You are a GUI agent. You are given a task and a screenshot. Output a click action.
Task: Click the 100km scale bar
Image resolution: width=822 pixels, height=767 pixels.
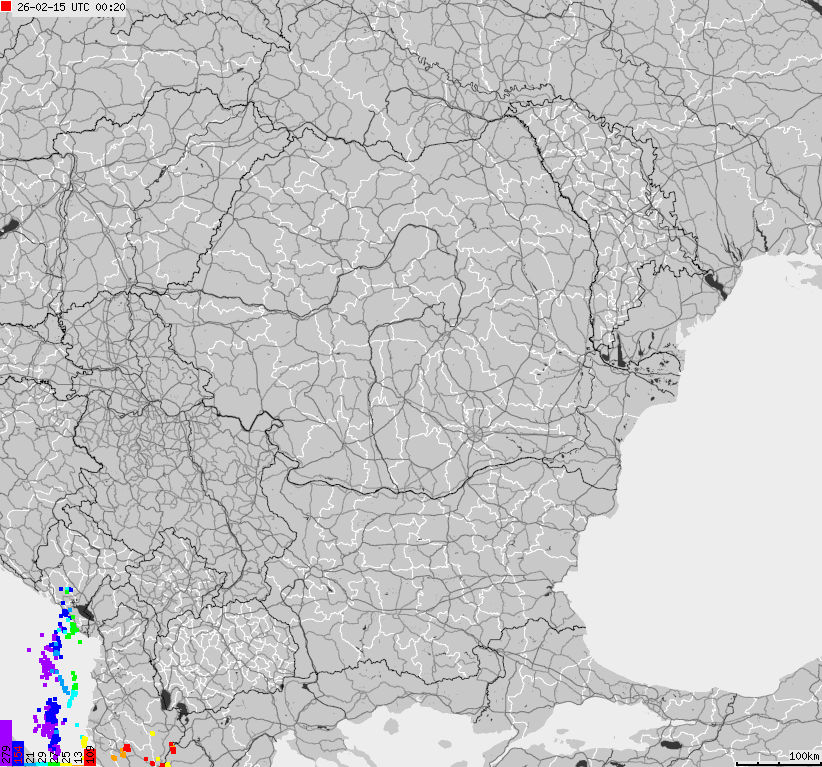(790, 757)
